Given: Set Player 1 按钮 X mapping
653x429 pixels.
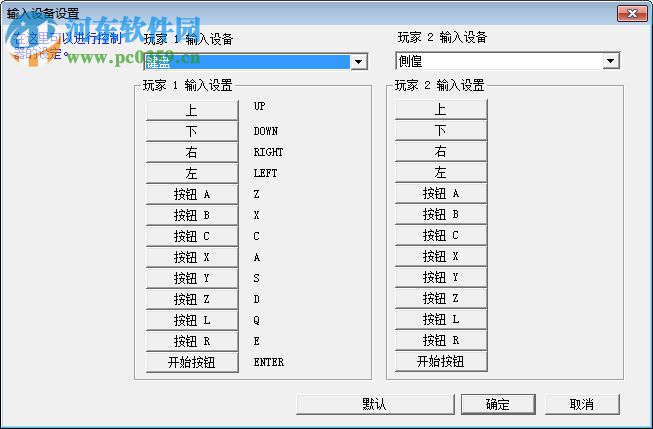Looking at the screenshot, I should coord(192,257).
